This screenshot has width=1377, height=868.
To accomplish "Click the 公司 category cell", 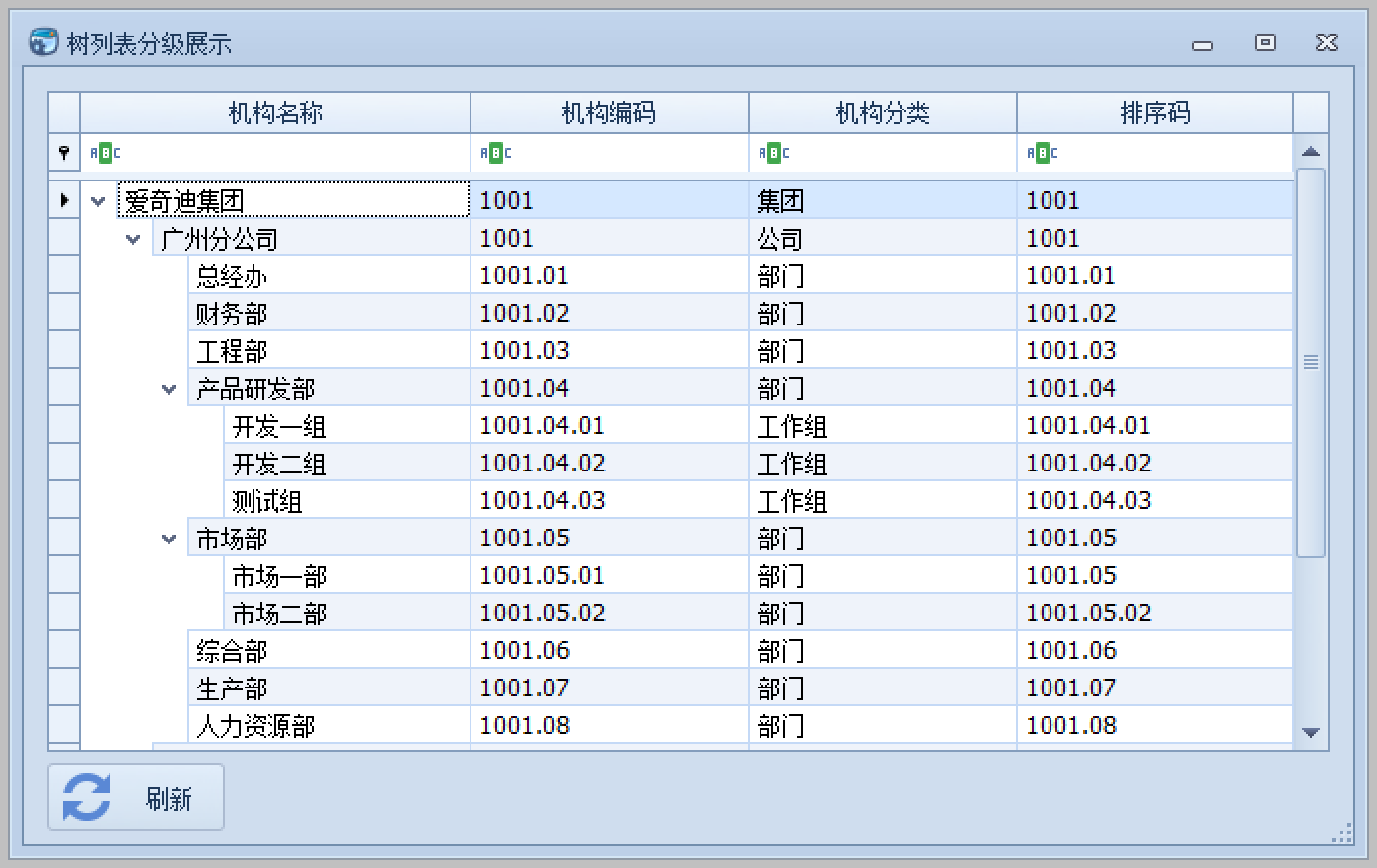I will [x=883, y=239].
